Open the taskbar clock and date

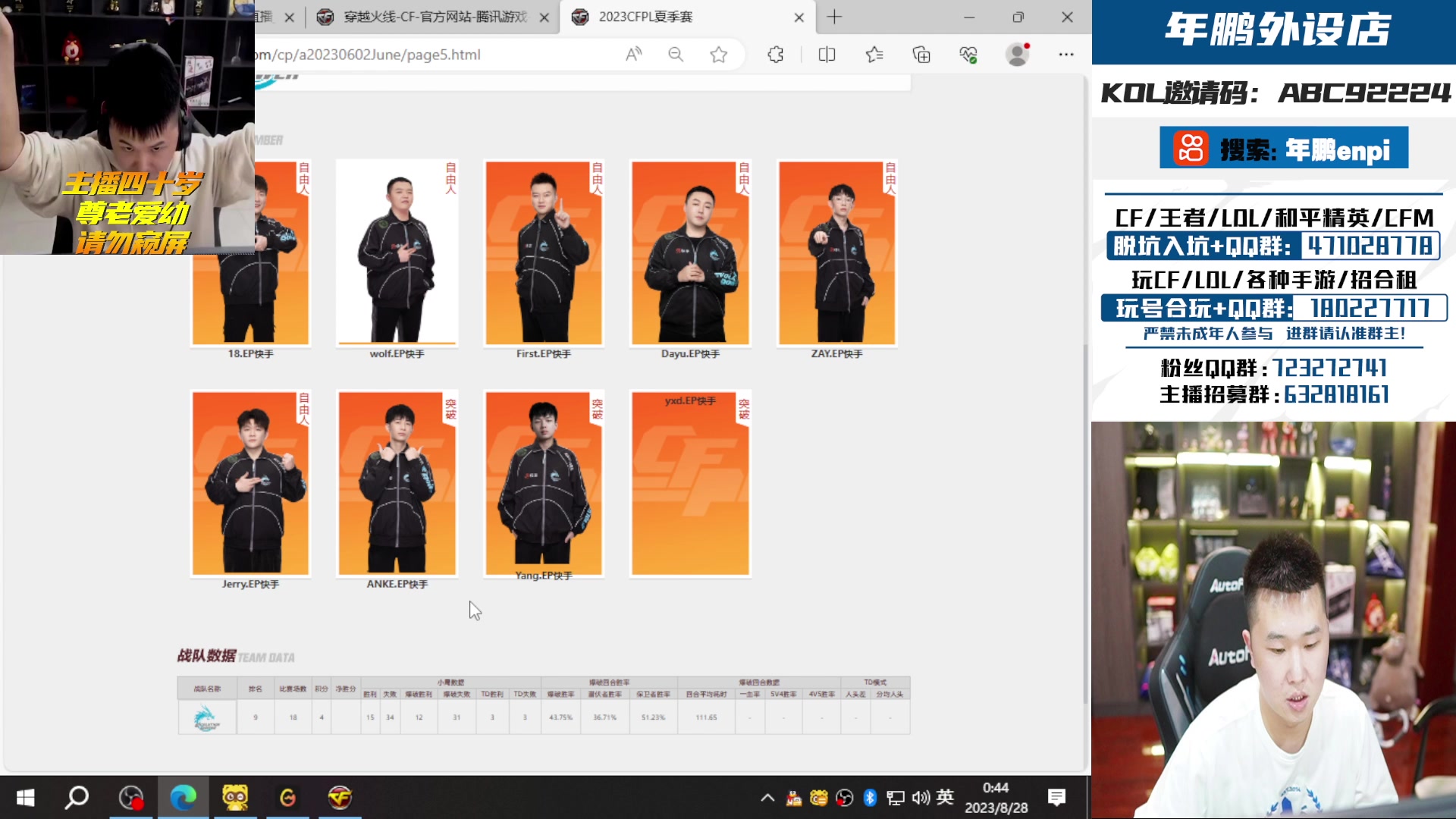tap(996, 798)
